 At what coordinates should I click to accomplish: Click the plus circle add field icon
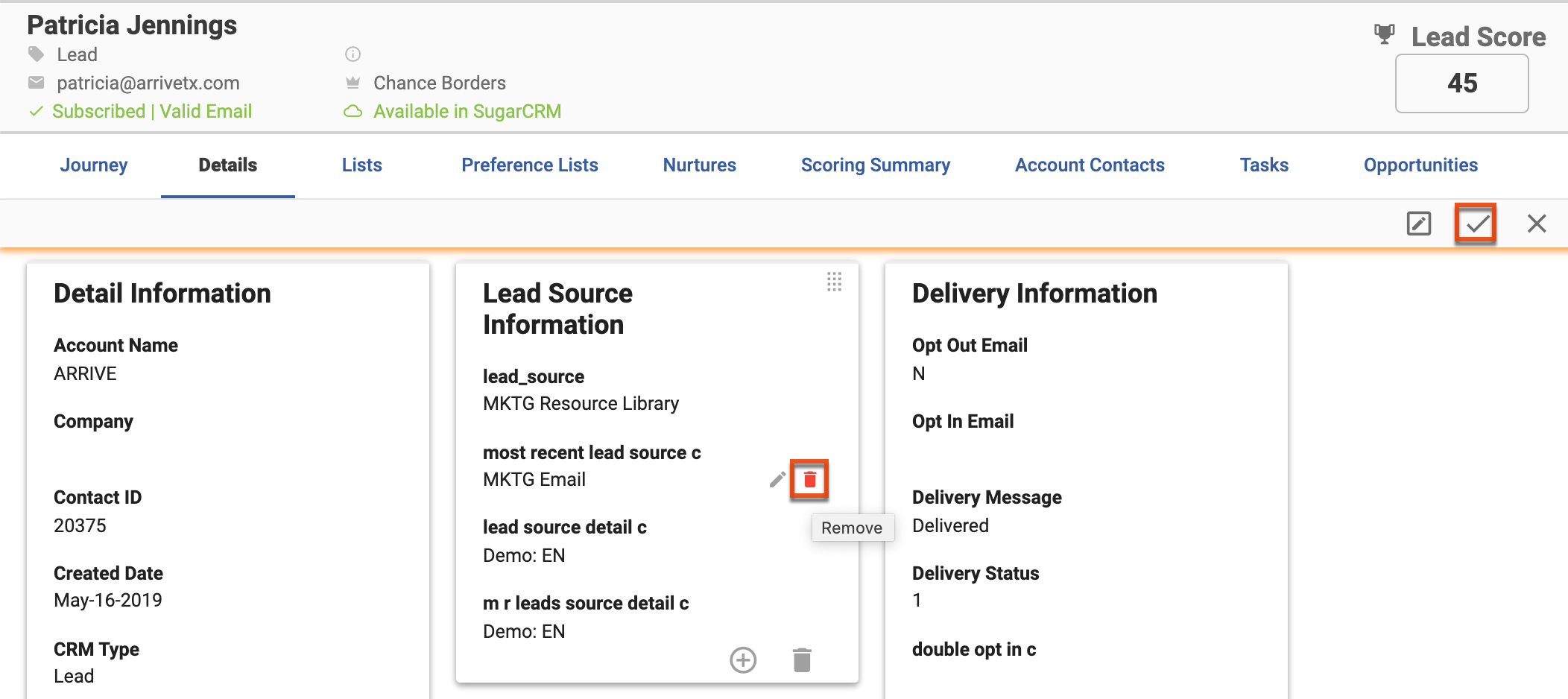pos(742,660)
